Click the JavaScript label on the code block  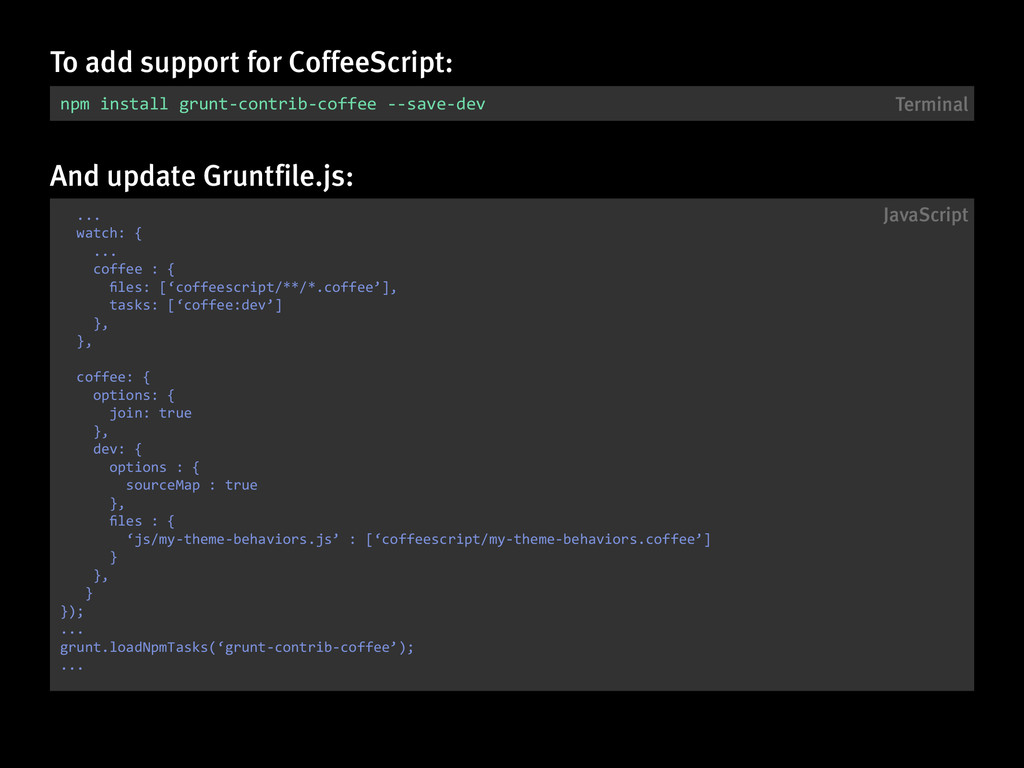point(925,215)
